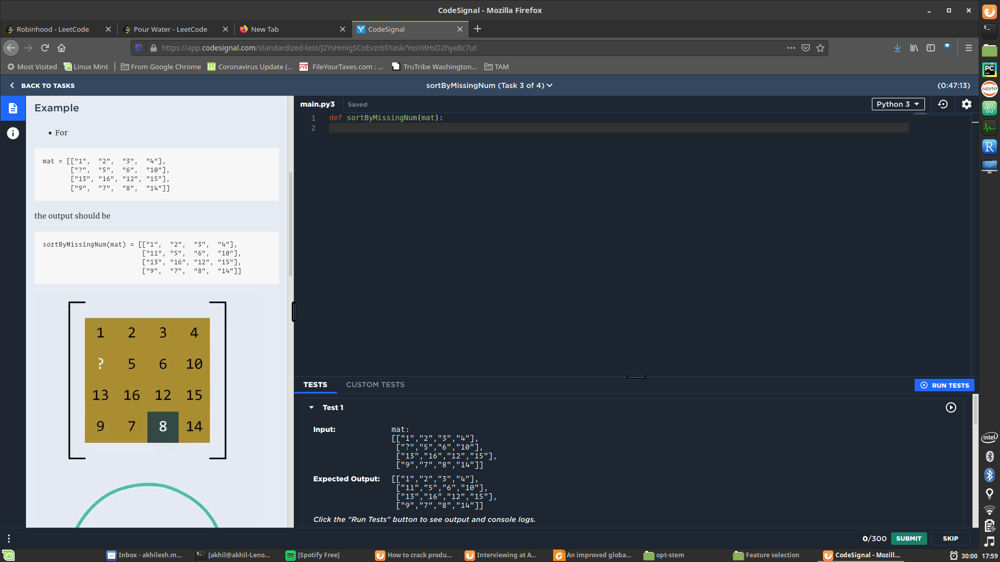1000x562 pixels.
Task: Open Firefox library icon
Action: pyautogui.click(x=914, y=48)
